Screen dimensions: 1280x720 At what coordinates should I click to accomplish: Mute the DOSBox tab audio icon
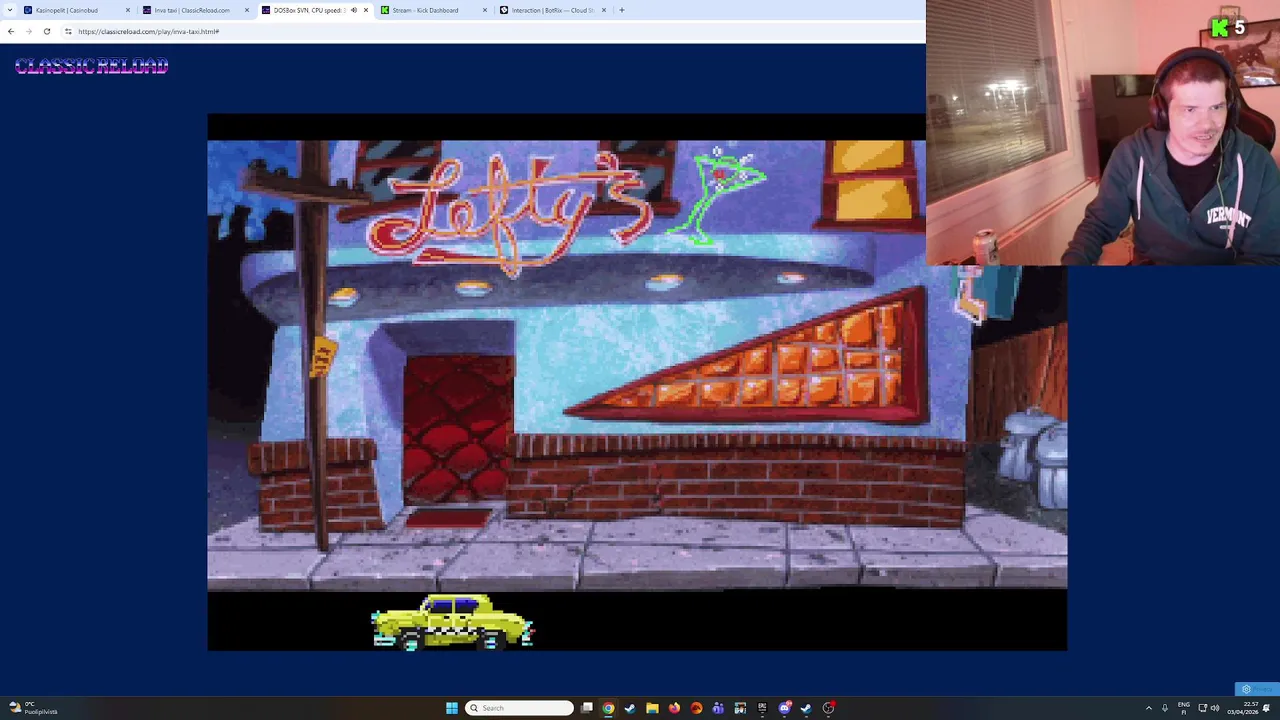tap(353, 10)
